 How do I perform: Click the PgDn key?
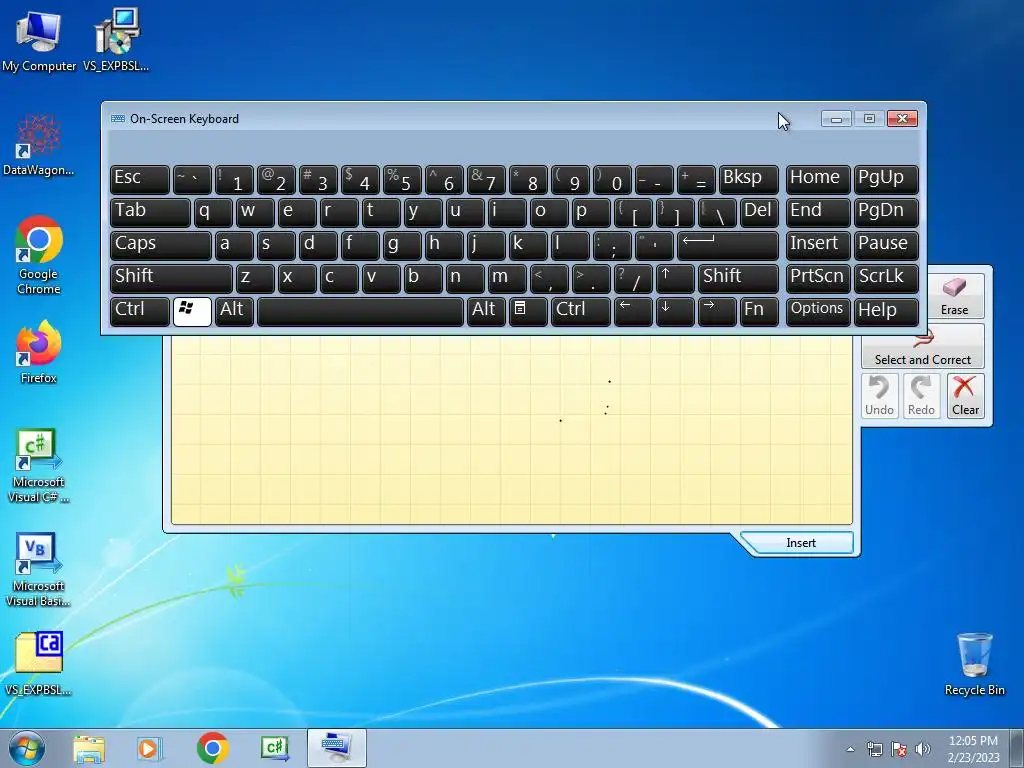[x=886, y=213]
